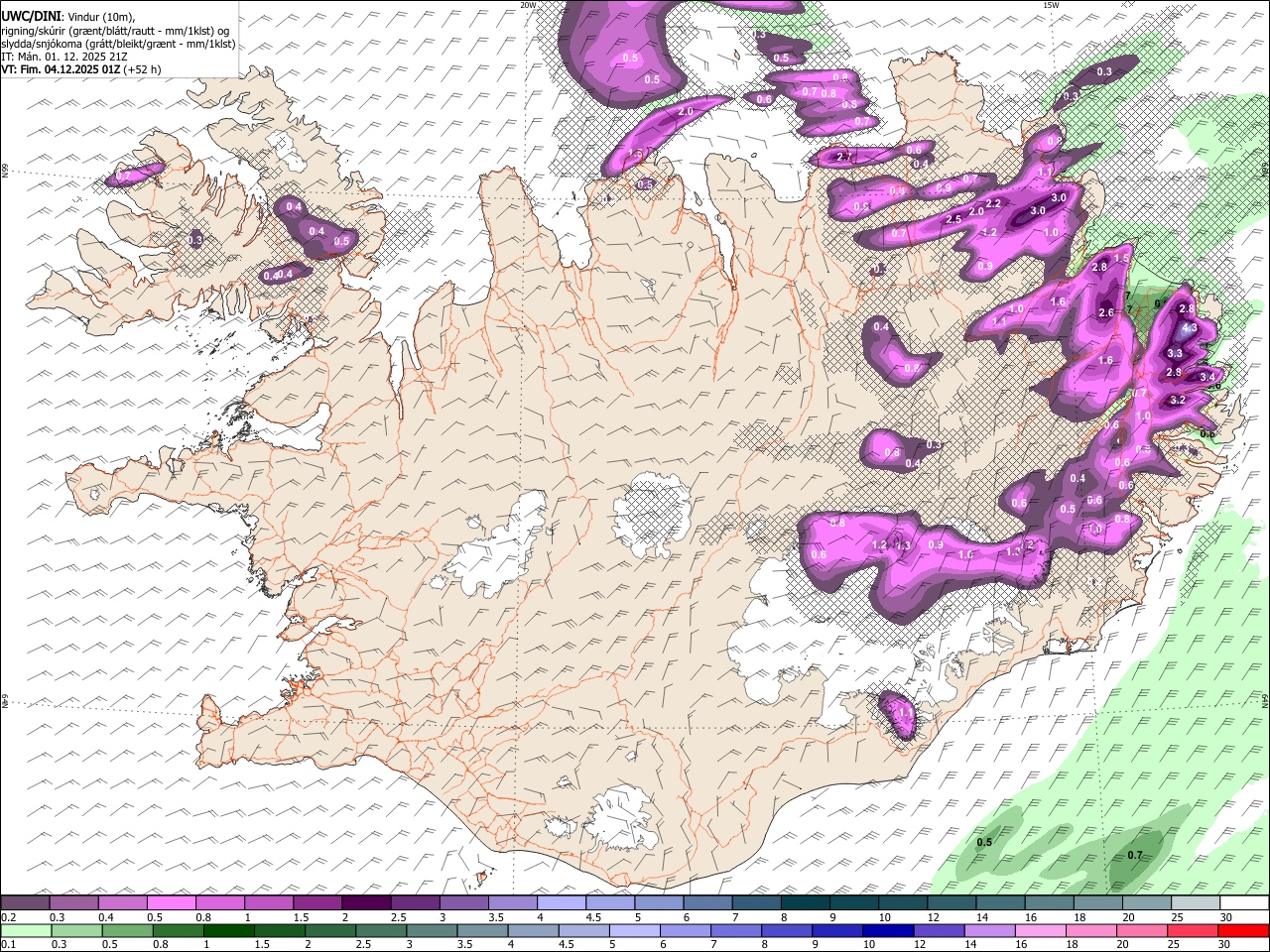Screen dimensions: 1270x952
Task: Click the "2.7" snowfall value on the map
Action: [x=845, y=157]
